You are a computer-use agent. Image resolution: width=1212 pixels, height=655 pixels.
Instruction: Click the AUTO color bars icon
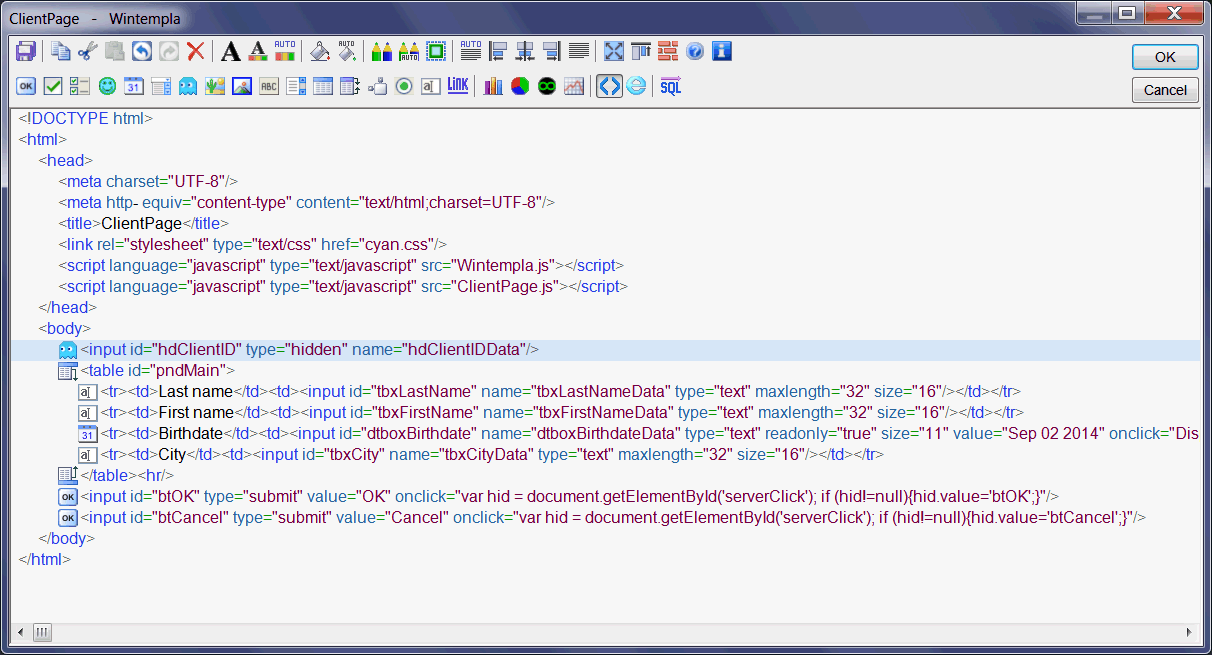285,51
